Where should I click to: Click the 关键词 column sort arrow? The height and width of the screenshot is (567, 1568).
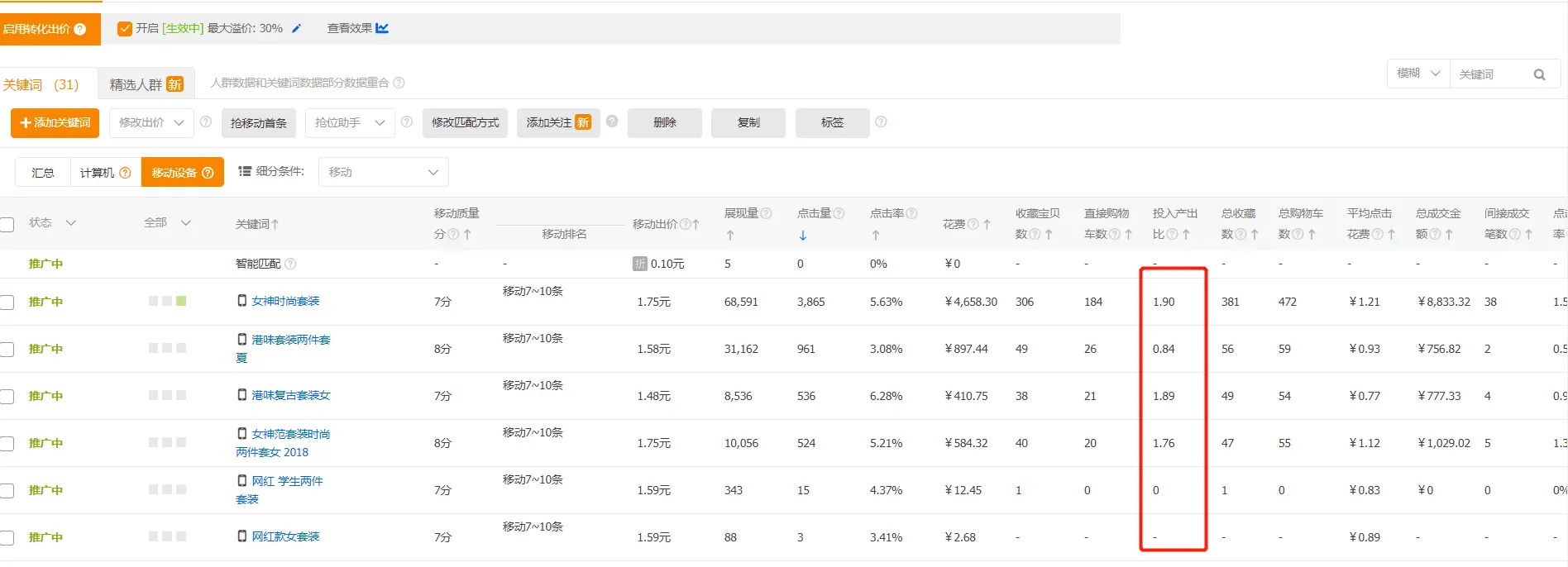[275, 224]
